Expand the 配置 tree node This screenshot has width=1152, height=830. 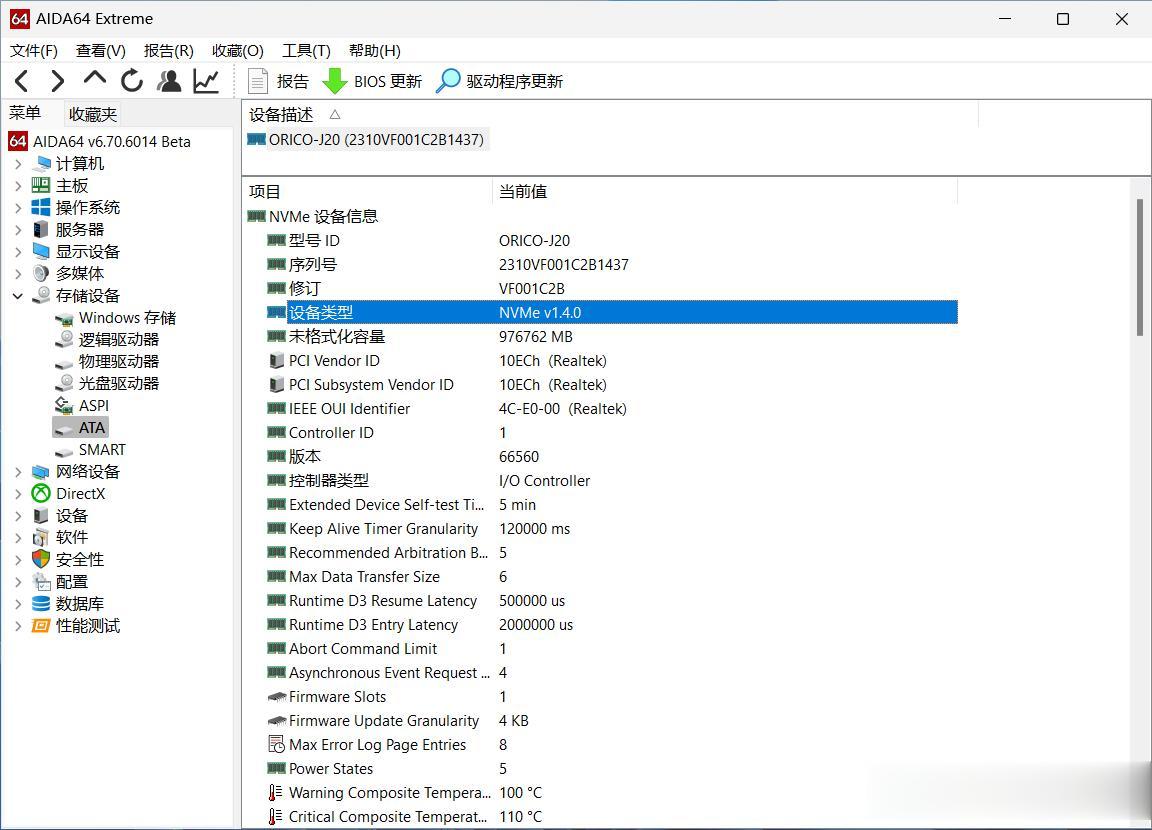tap(18, 582)
